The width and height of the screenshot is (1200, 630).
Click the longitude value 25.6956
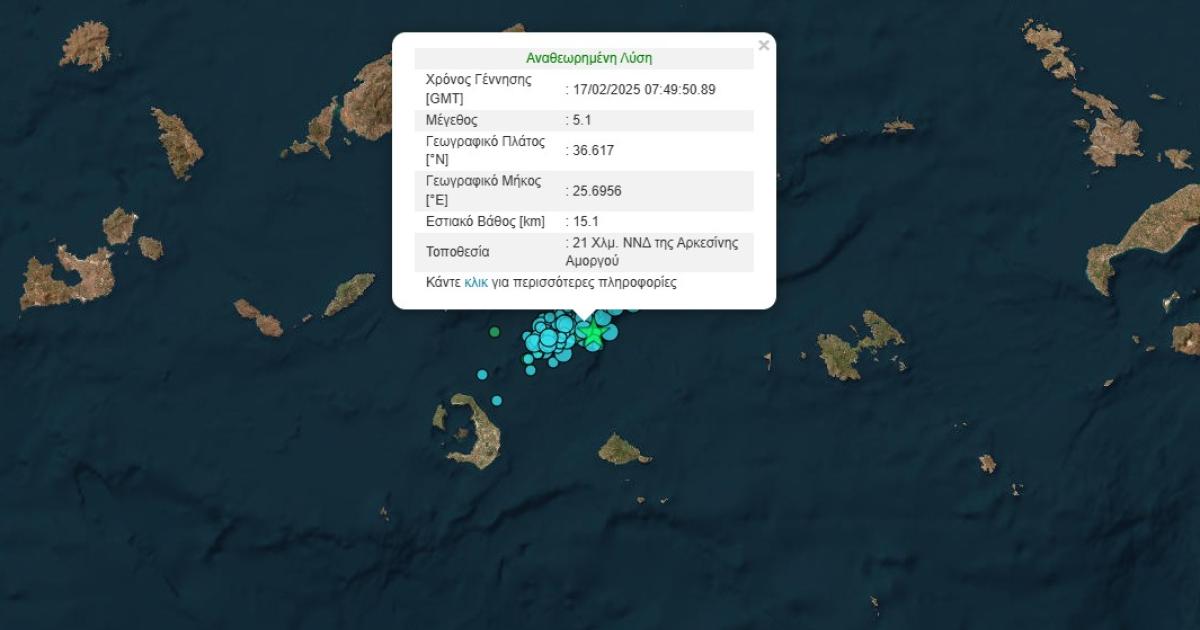click(597, 190)
